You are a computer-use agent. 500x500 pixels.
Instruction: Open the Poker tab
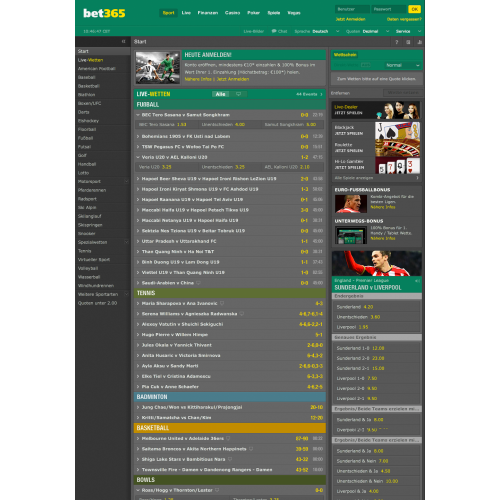click(x=253, y=13)
